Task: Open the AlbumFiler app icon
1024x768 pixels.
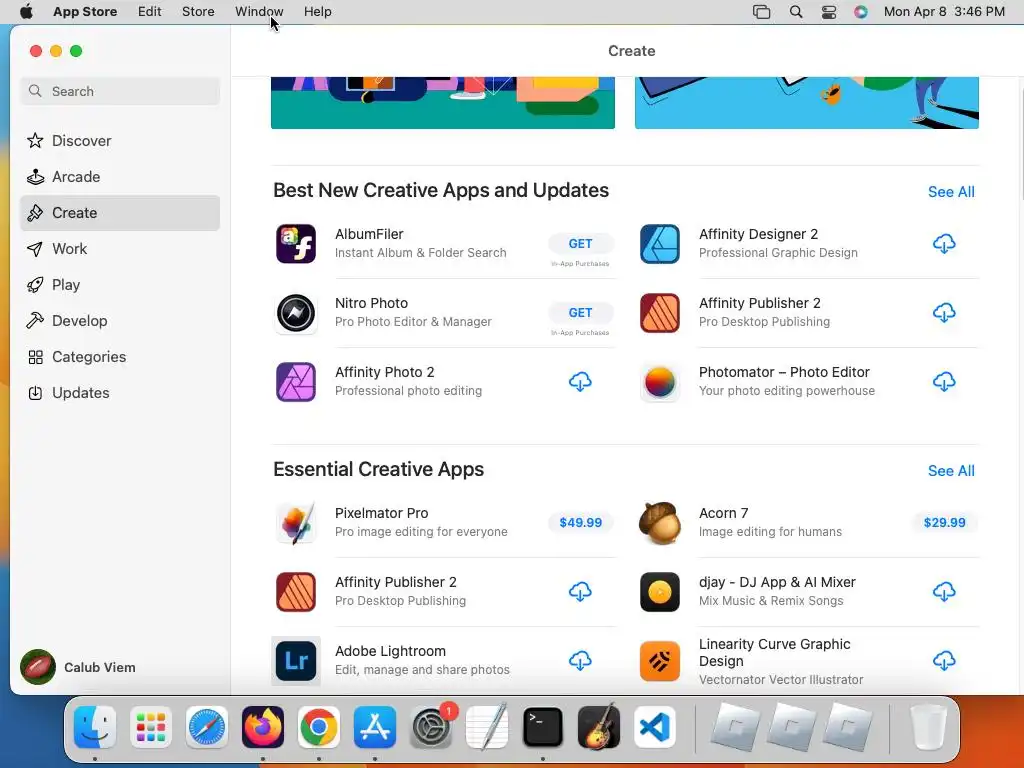Action: (x=296, y=244)
